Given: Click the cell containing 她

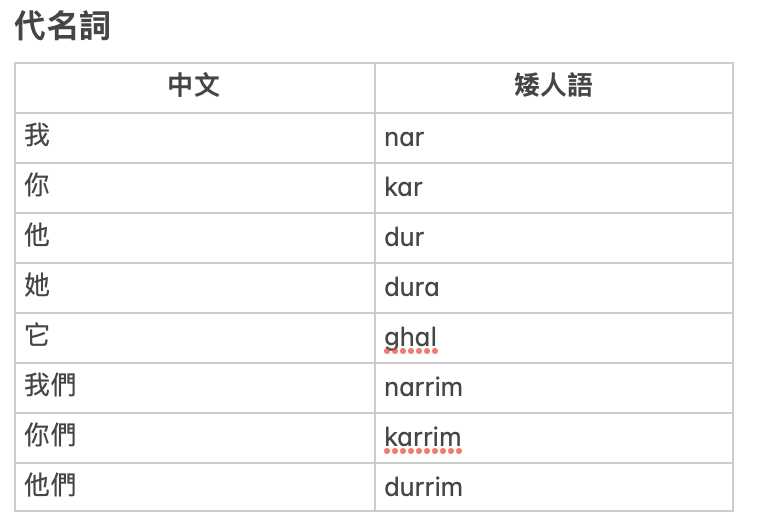Looking at the screenshot, I should pos(195,288).
